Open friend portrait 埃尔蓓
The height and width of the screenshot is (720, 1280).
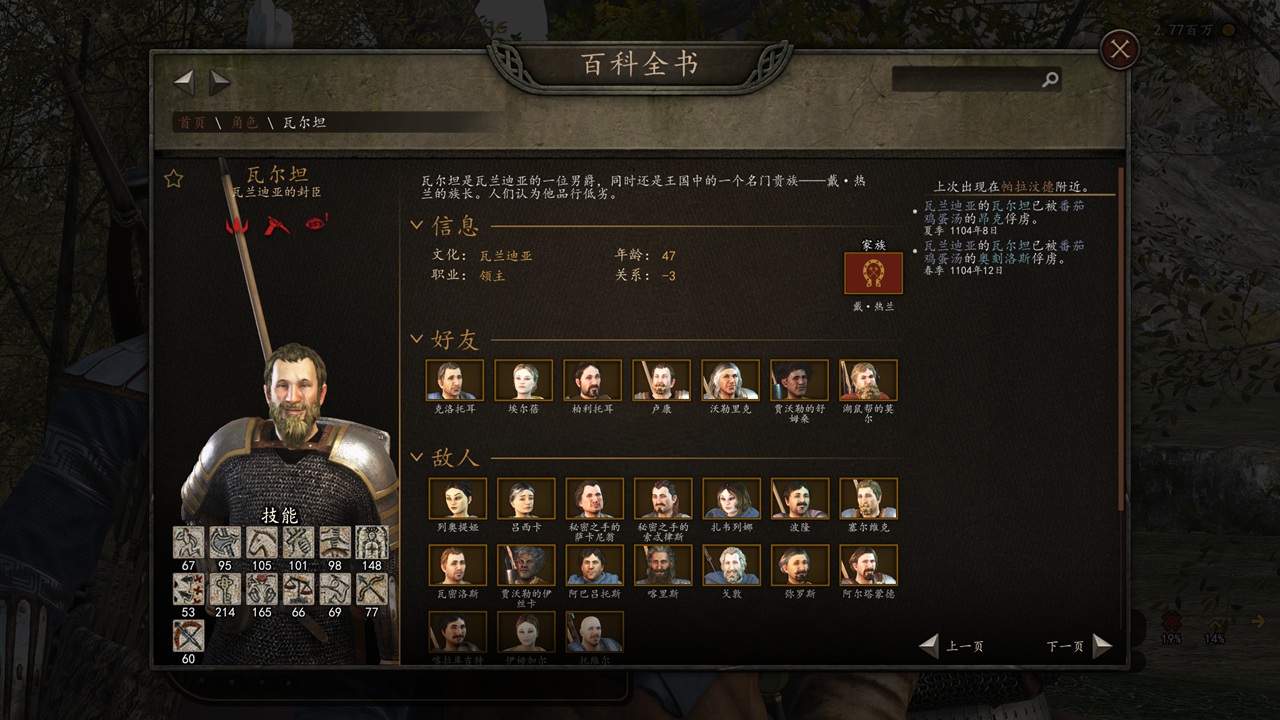click(523, 380)
